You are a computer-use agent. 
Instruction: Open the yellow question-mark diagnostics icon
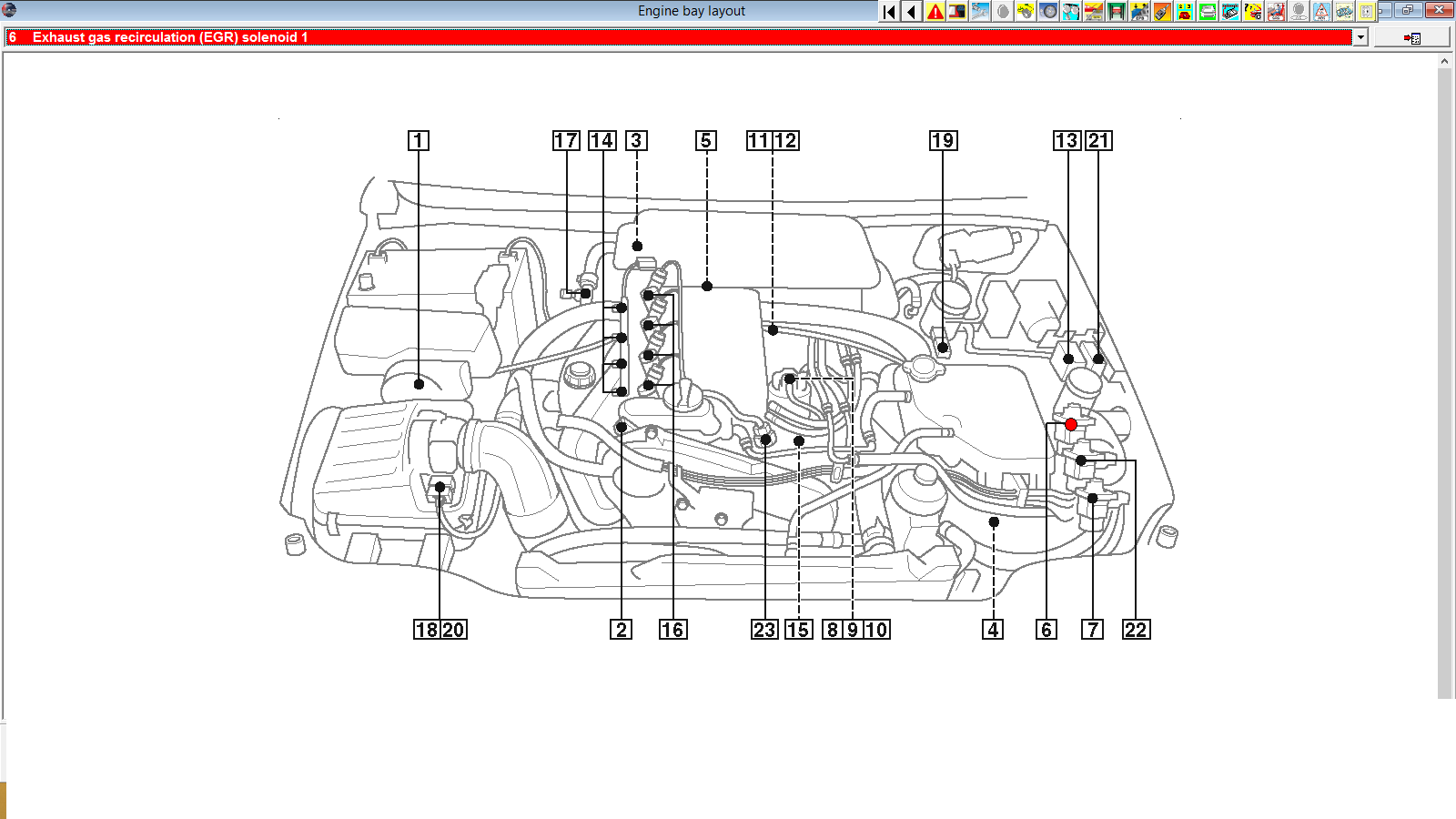tap(1253, 12)
